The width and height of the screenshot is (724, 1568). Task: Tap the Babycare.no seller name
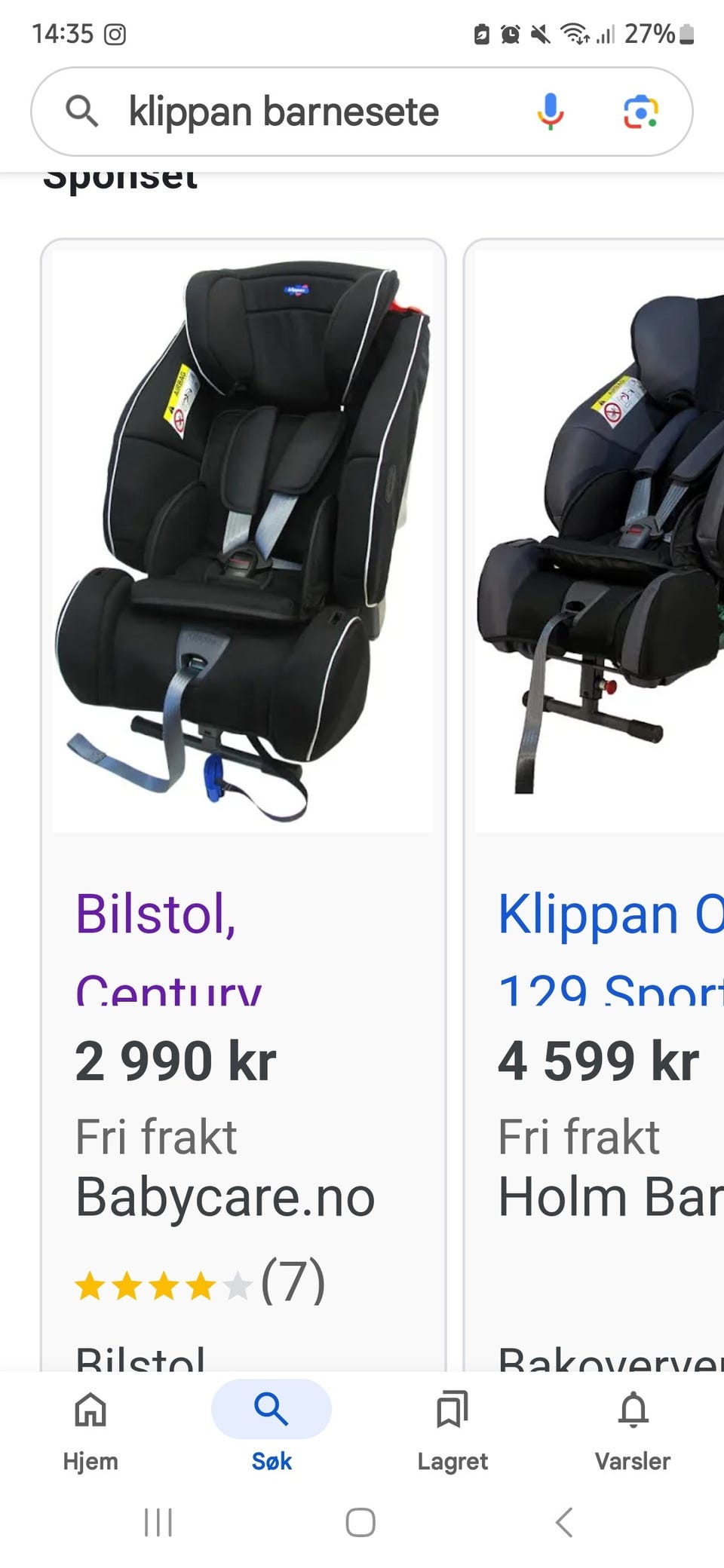click(x=225, y=1196)
